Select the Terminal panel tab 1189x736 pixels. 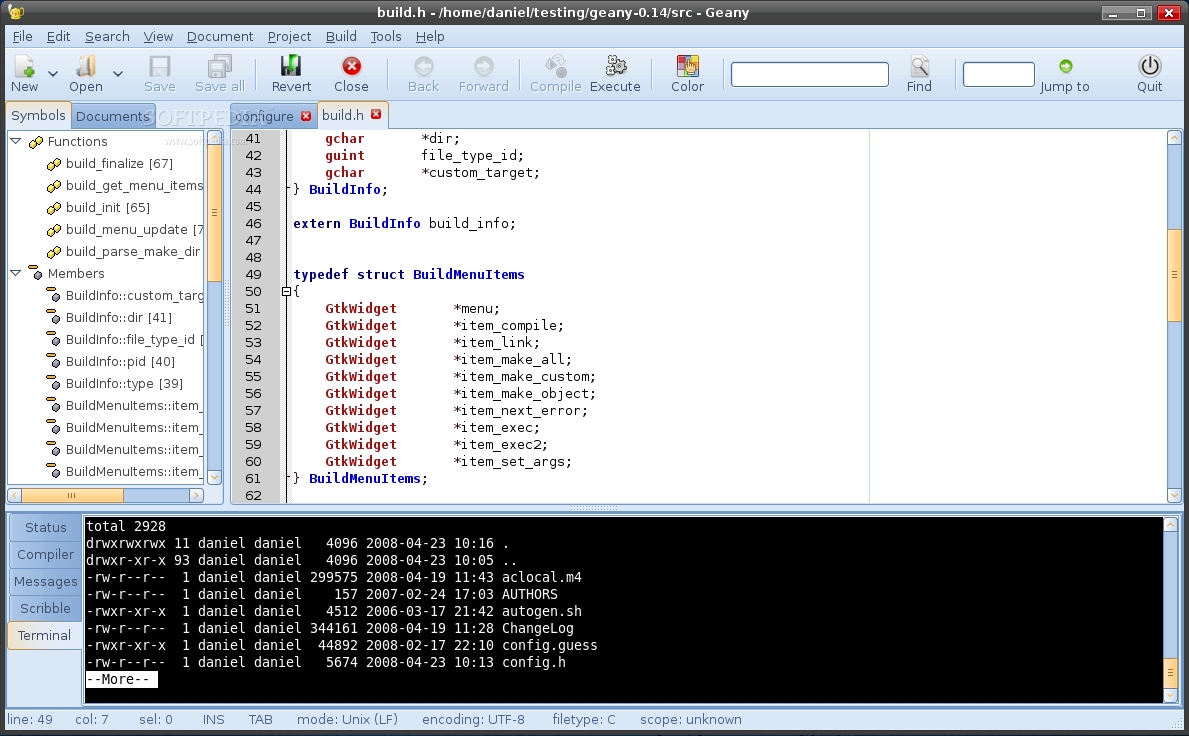(x=44, y=635)
